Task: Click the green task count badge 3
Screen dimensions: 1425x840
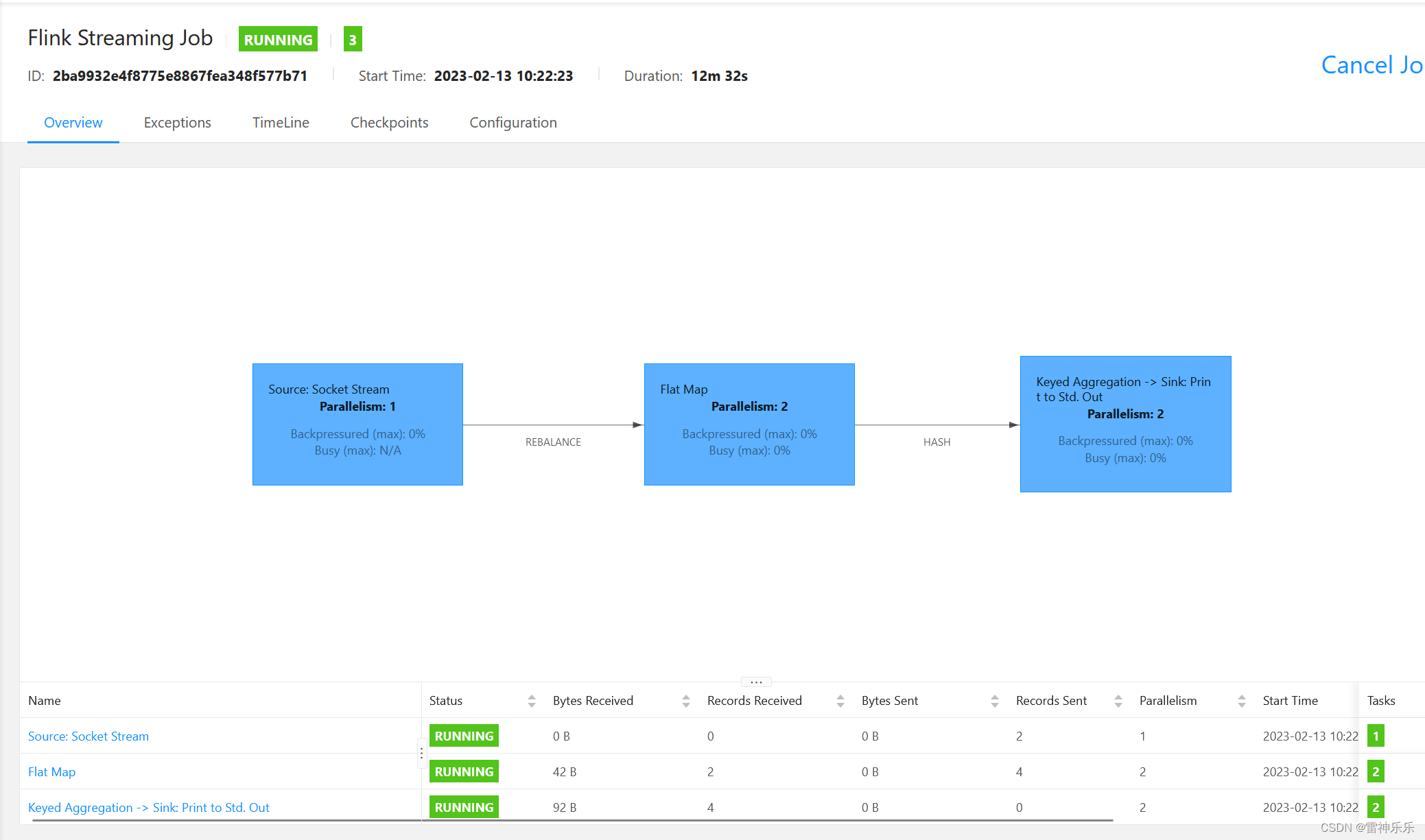Action: (353, 40)
